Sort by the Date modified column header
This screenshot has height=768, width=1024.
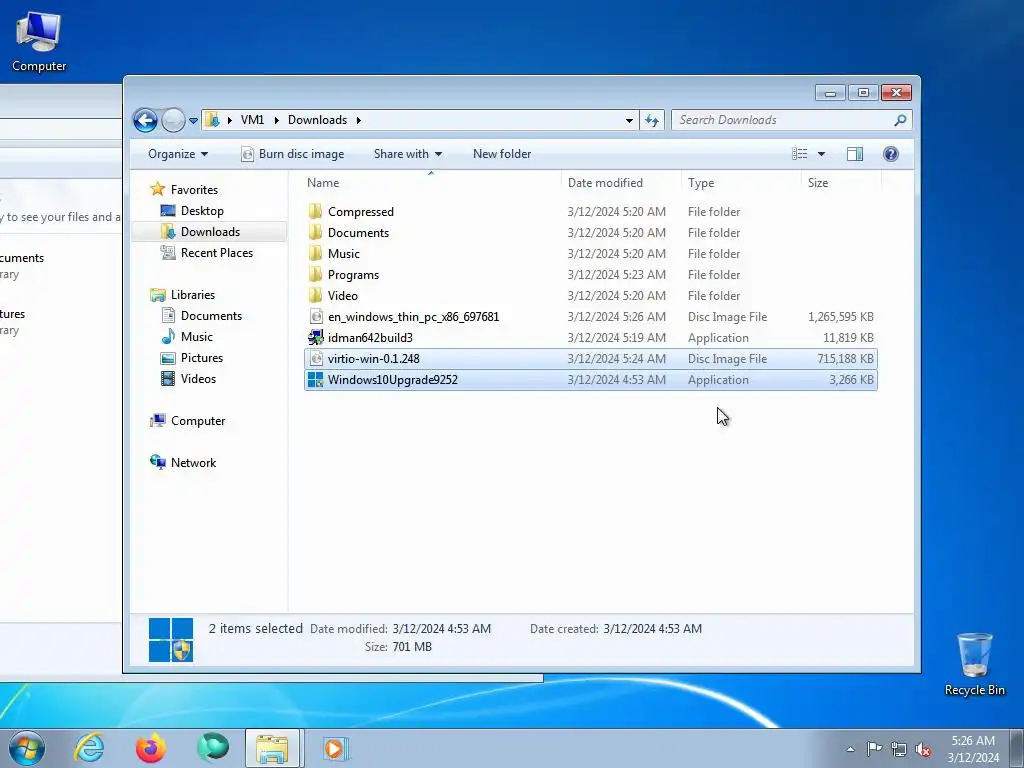(605, 183)
